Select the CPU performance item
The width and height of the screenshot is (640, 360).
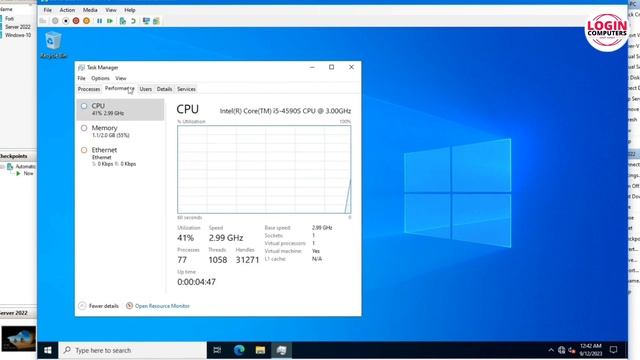[x=120, y=109]
